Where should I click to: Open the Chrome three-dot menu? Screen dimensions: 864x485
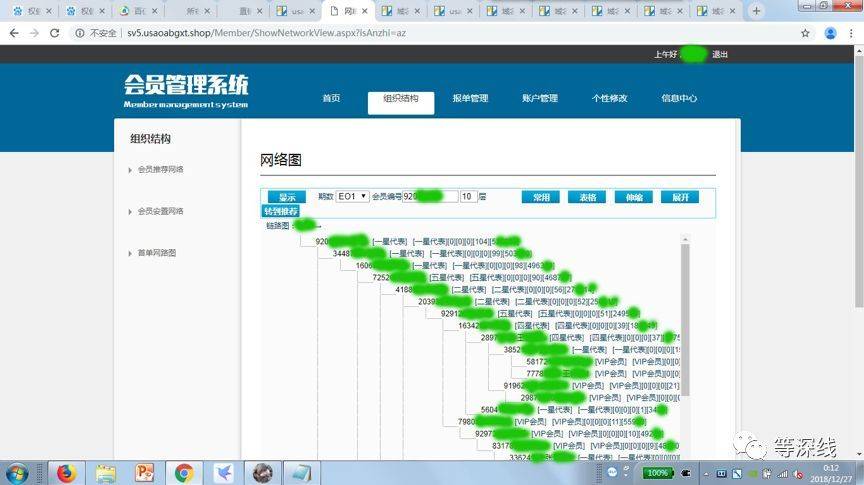(x=851, y=33)
